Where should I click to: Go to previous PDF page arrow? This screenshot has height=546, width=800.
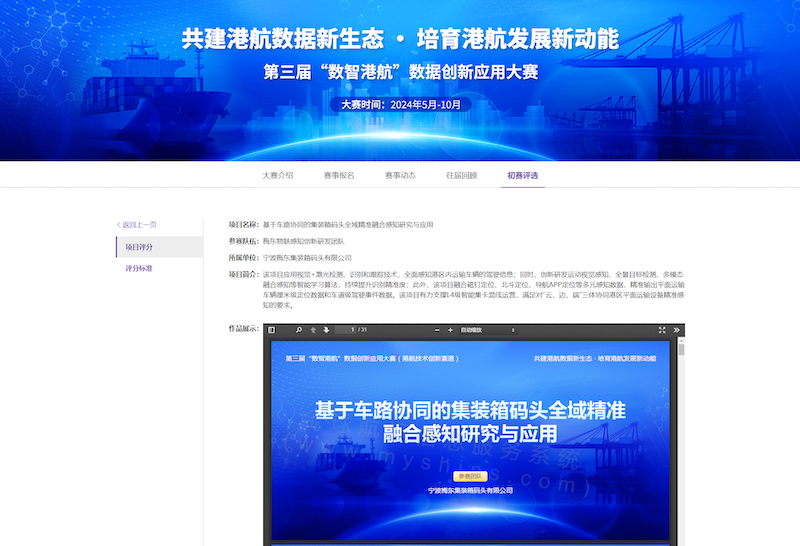[313, 330]
